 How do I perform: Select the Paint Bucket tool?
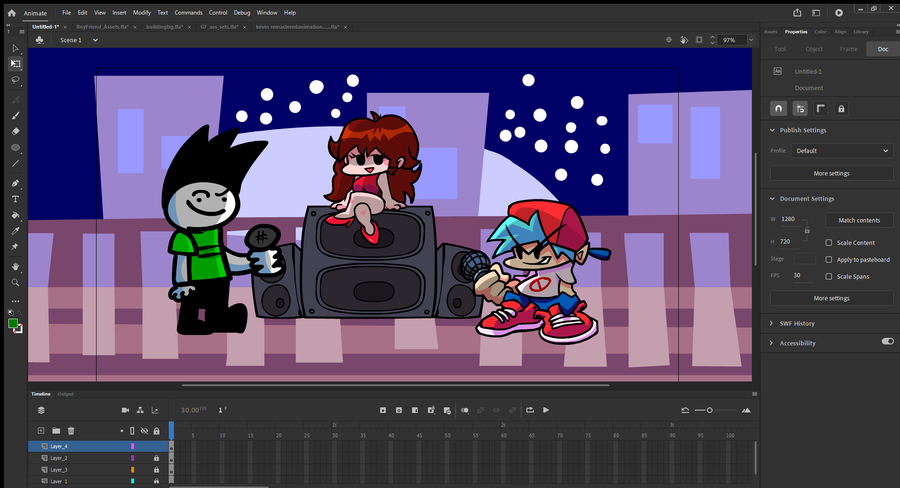click(15, 215)
